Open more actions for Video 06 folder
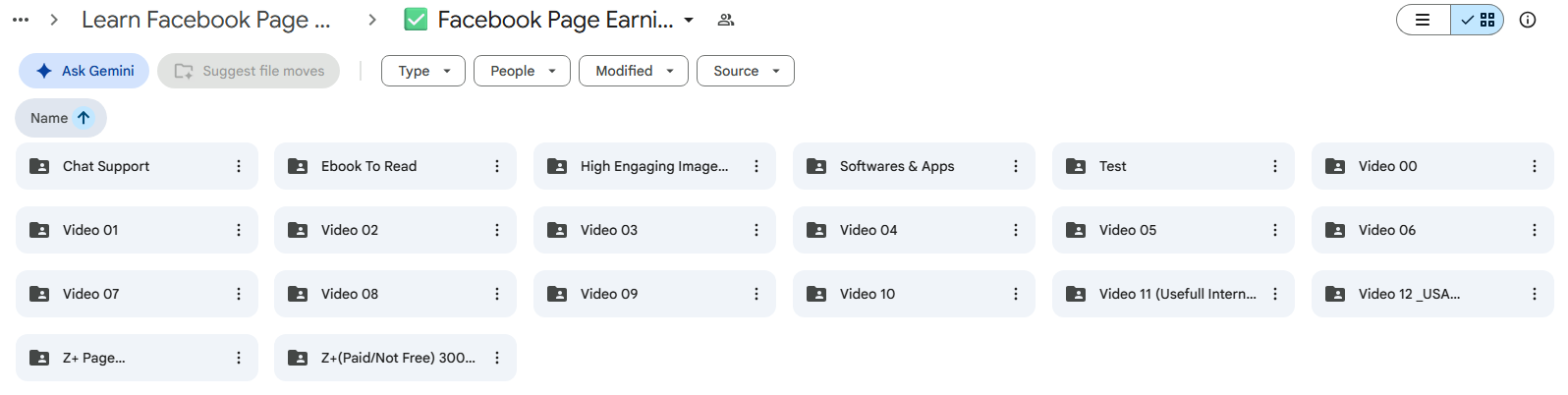This screenshot has height=395, width=1568. click(x=1535, y=230)
